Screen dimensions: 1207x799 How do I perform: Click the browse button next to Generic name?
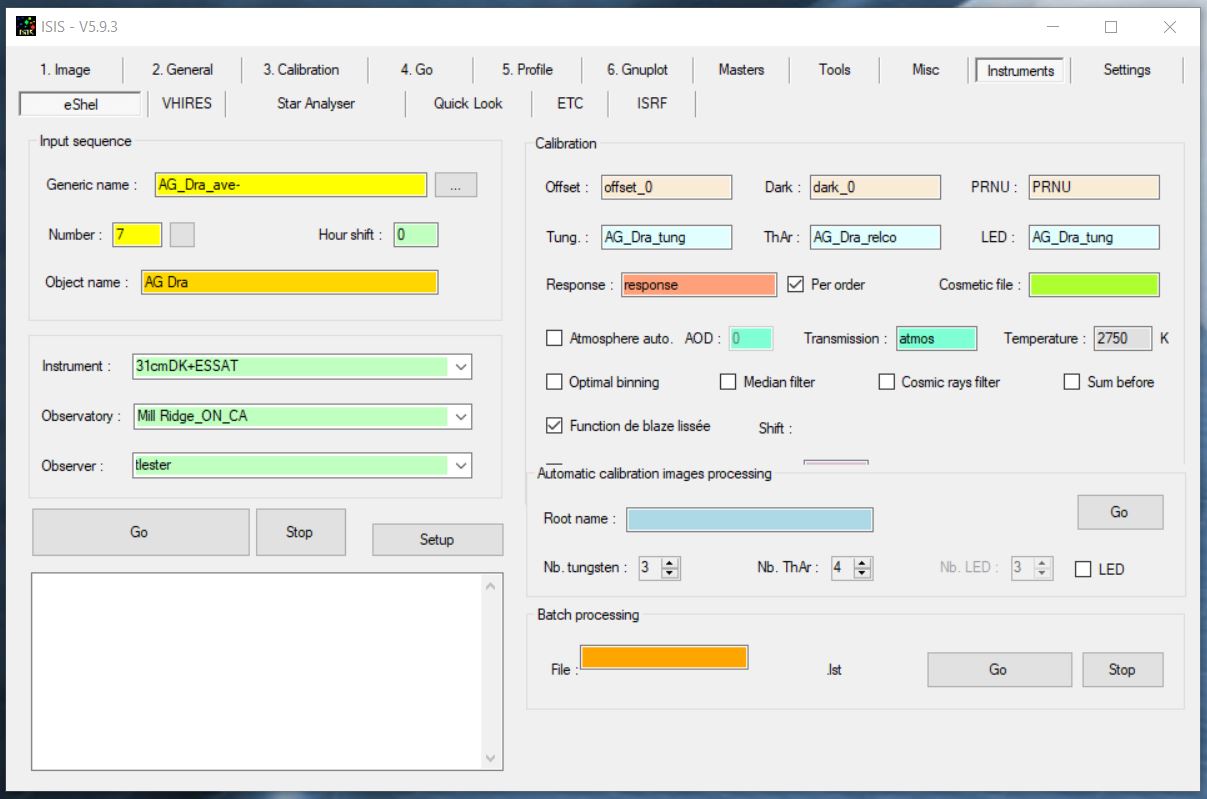point(456,185)
